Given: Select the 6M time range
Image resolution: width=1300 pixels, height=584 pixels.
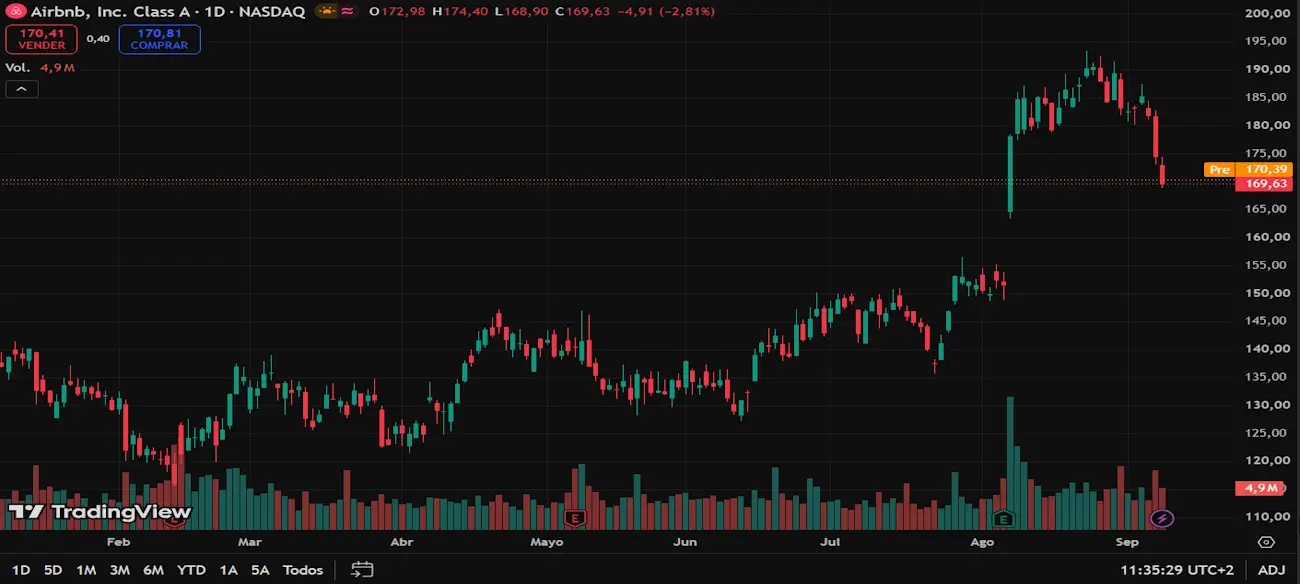Looking at the screenshot, I should coord(153,570).
